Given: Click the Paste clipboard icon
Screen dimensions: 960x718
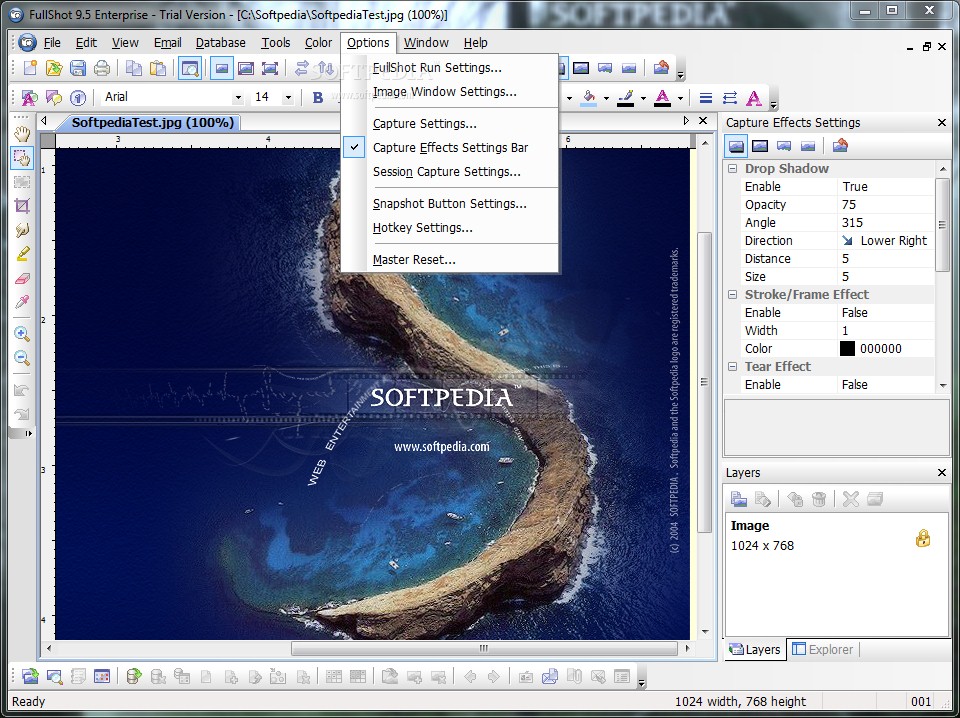Looking at the screenshot, I should pyautogui.click(x=158, y=68).
